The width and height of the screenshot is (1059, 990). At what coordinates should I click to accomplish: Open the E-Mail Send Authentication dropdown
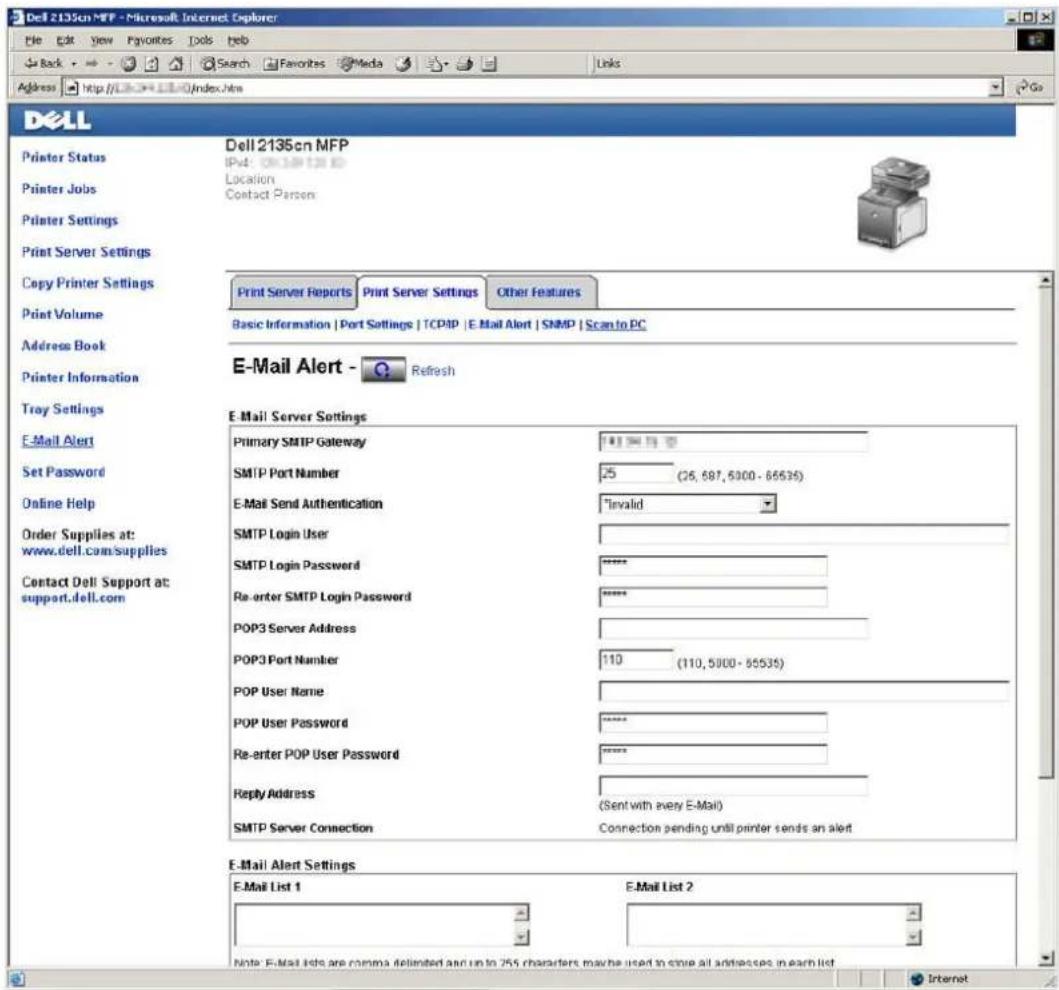[688, 504]
